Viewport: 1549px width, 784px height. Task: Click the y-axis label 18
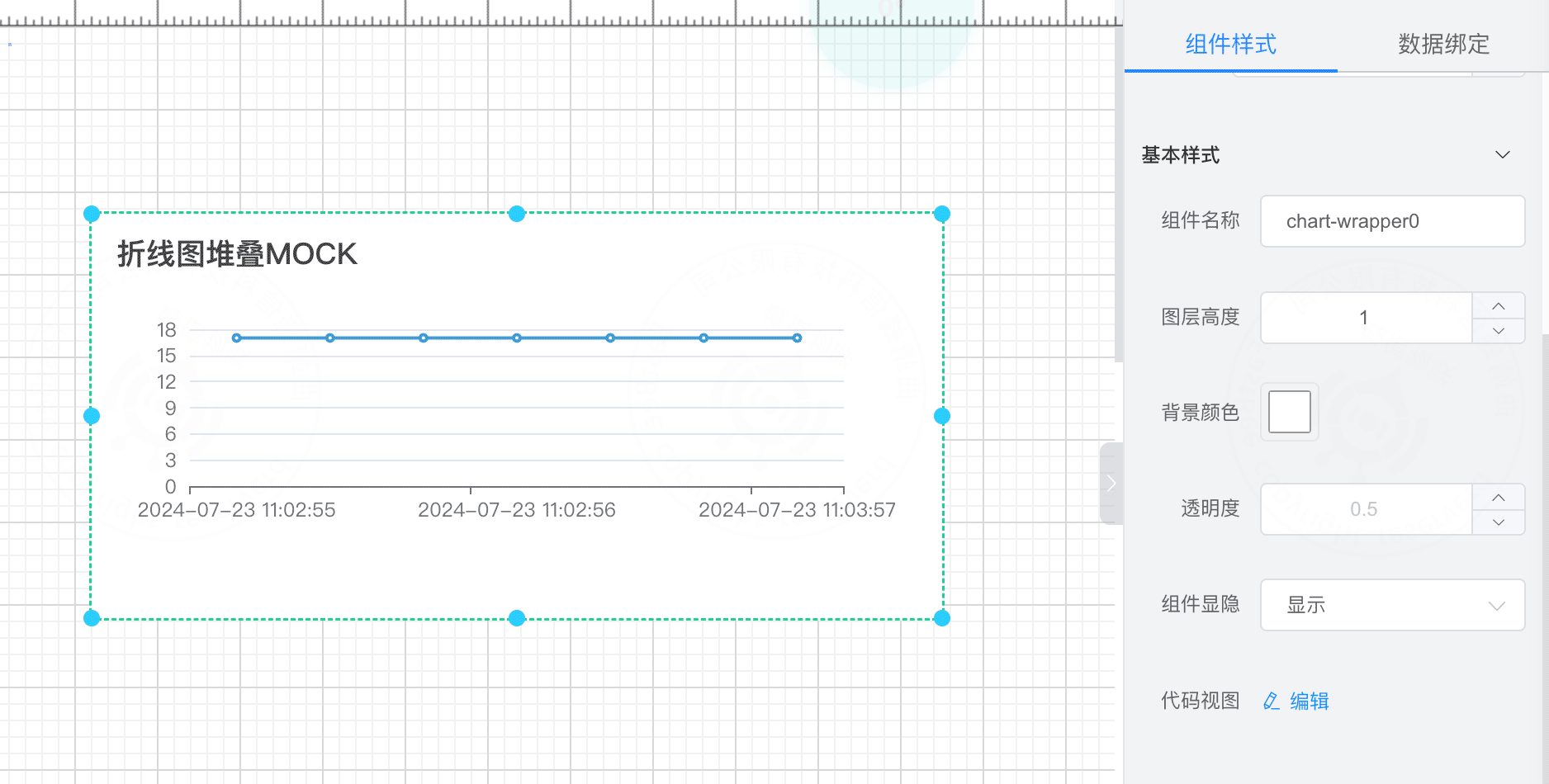(167, 330)
